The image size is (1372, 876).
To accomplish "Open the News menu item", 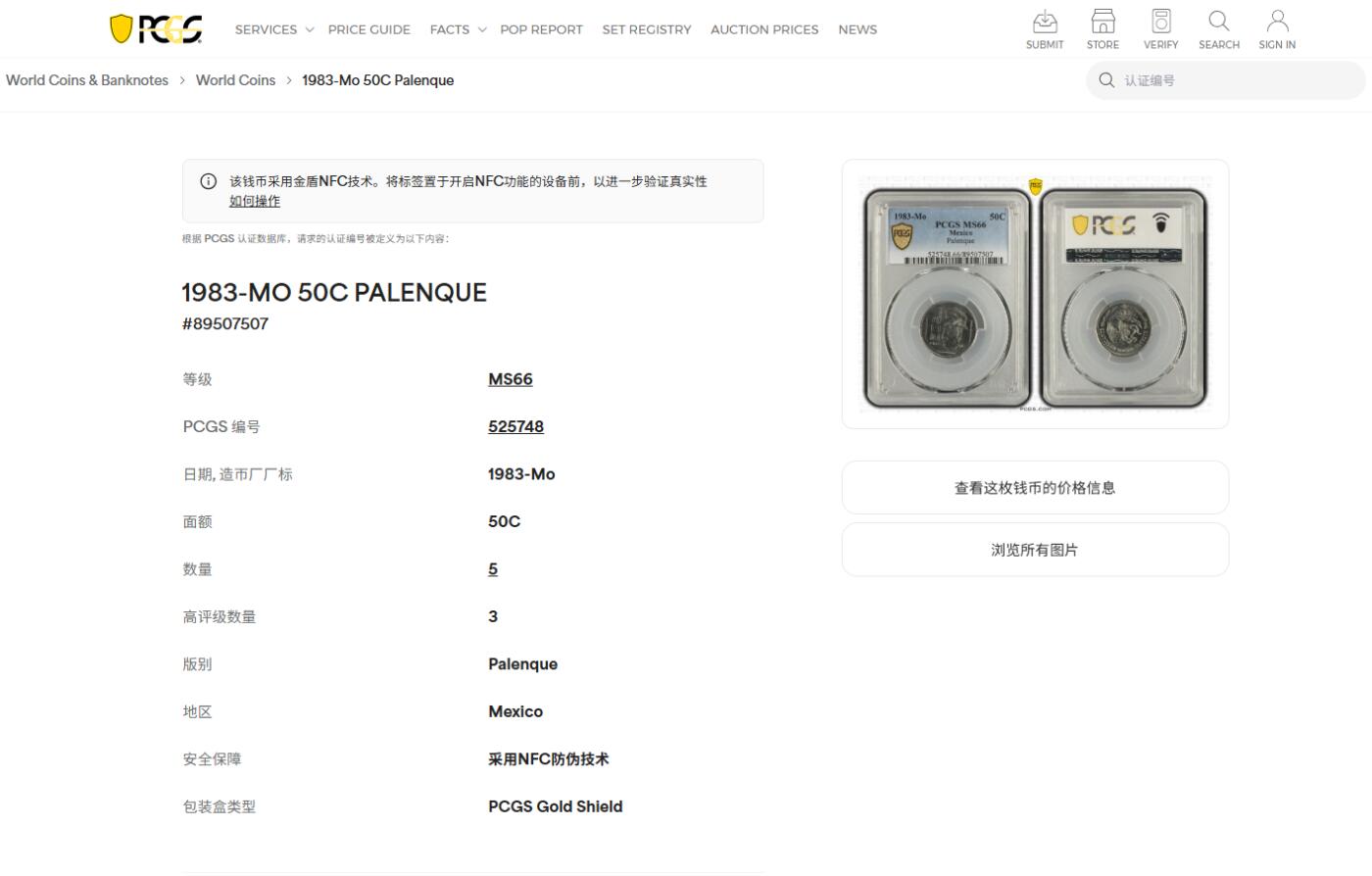I will (x=857, y=29).
